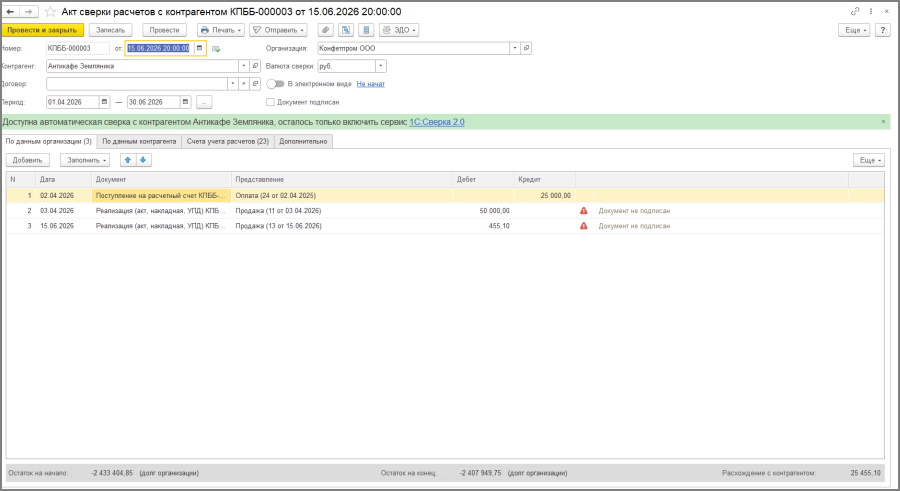Copy the document link with the chain icon
Screen dimensions: 900x491
coord(855,11)
